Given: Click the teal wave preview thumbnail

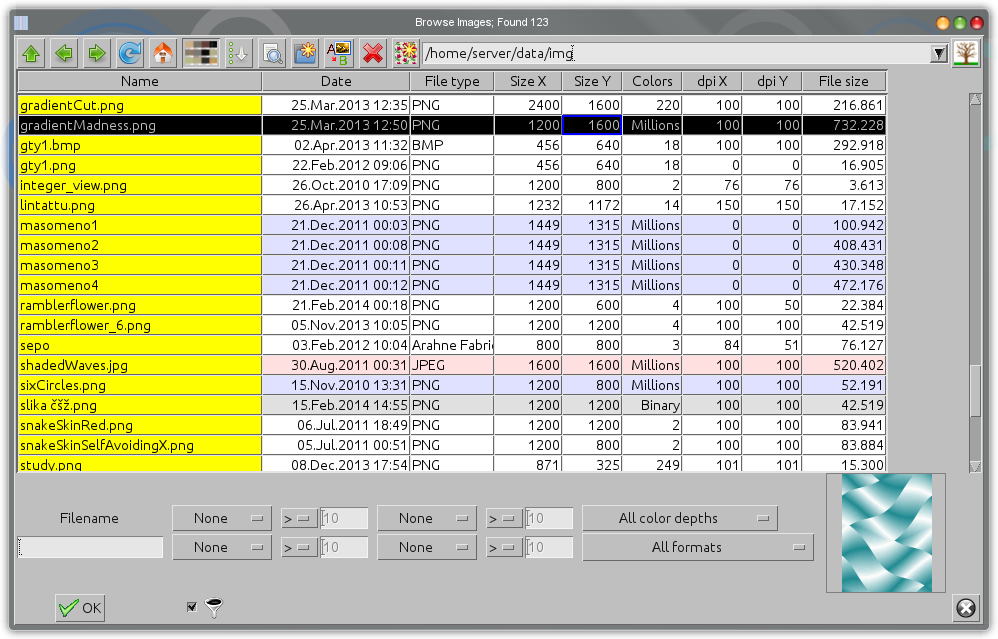Looking at the screenshot, I should pos(887,533).
